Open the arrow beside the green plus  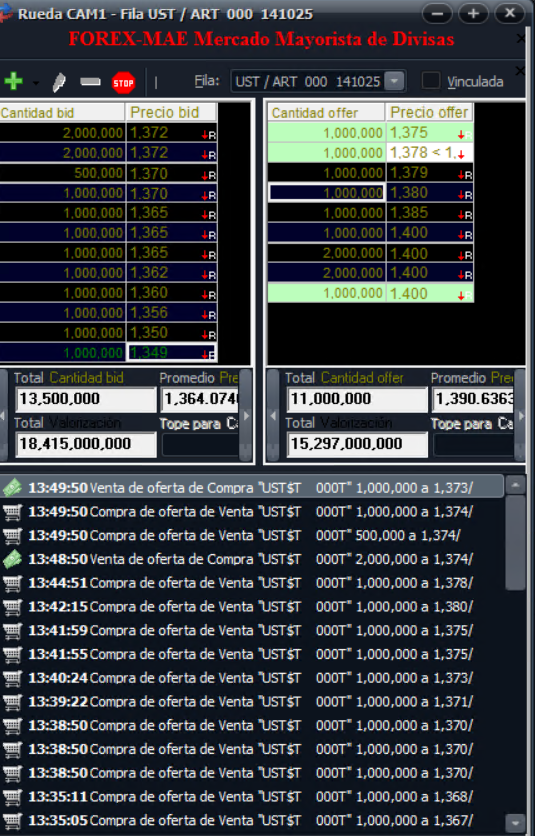click(x=35, y=83)
